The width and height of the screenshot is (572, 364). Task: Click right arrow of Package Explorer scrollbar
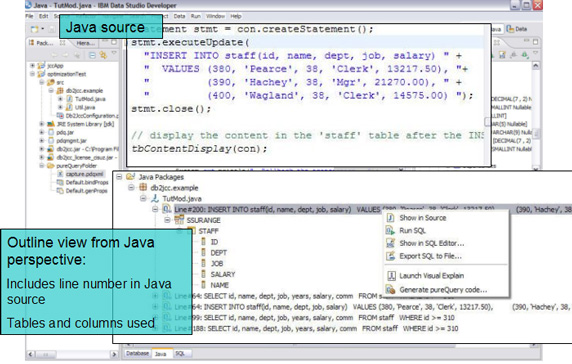pyautogui.click(x=114, y=354)
